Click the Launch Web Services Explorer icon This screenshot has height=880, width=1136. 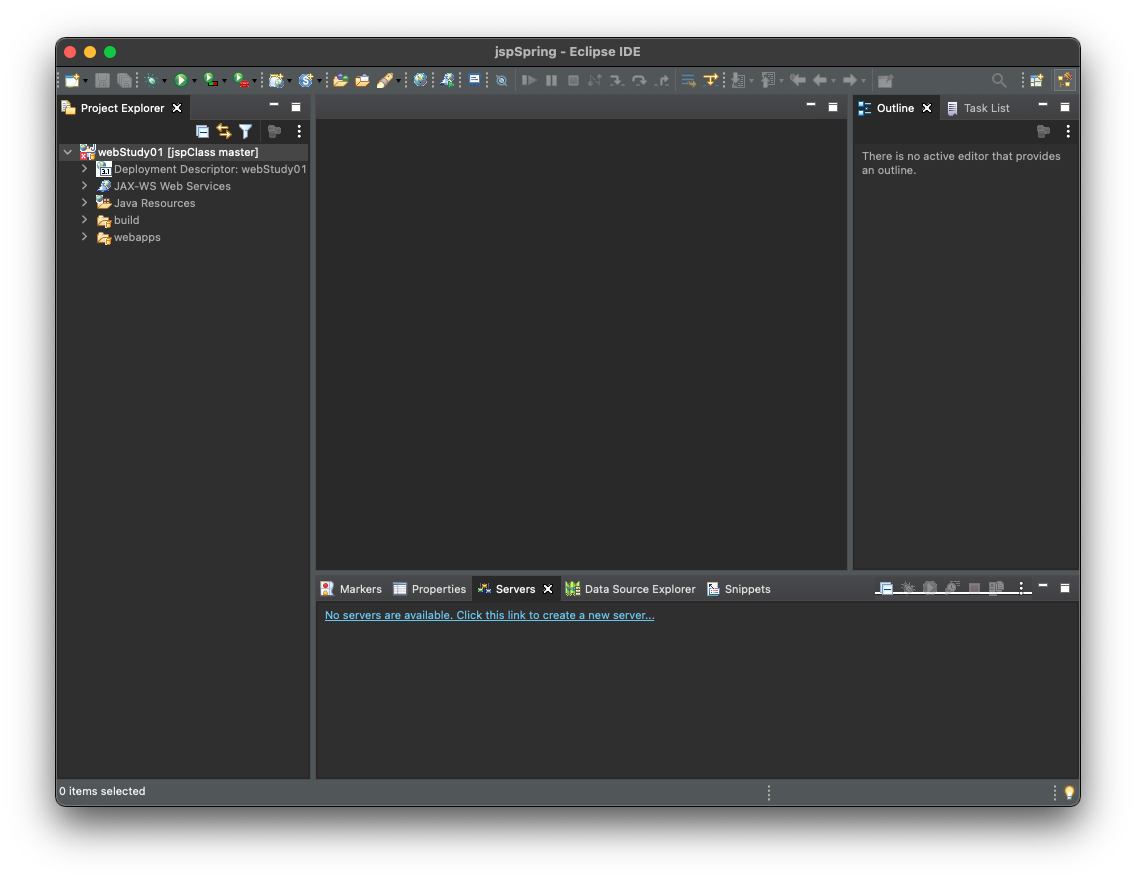tap(448, 80)
